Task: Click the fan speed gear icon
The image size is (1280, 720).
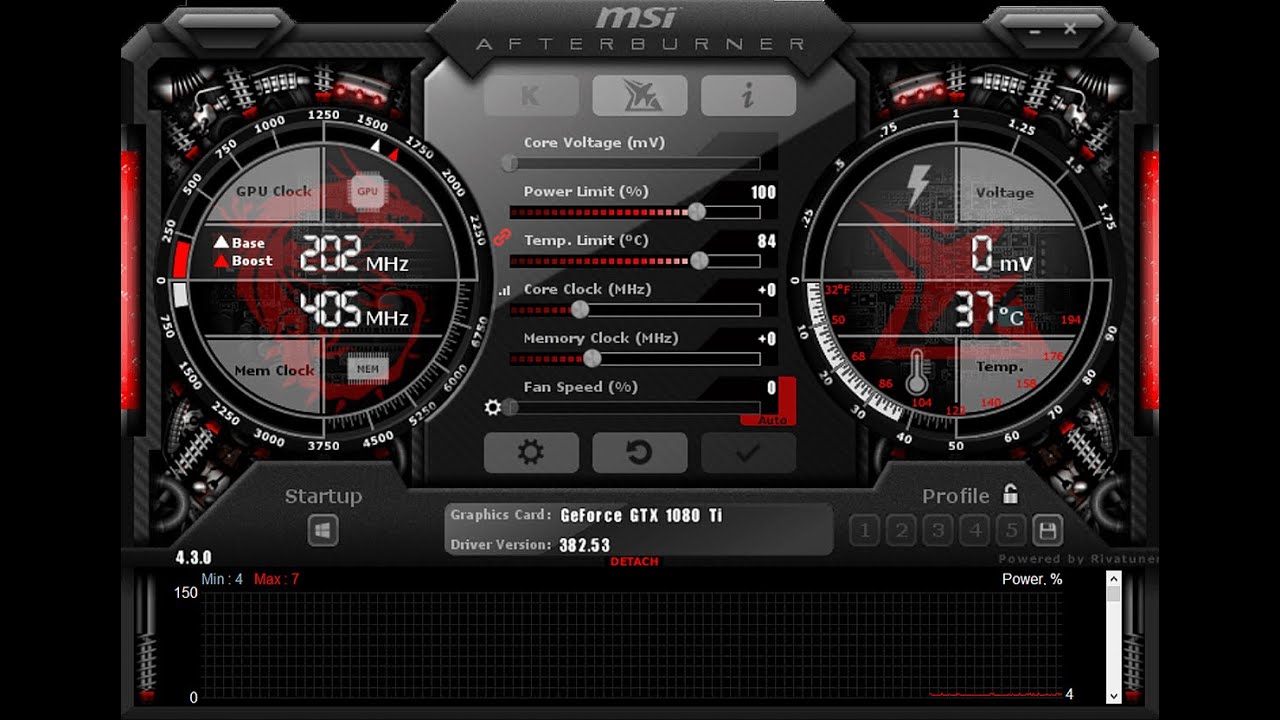Action: coord(492,407)
